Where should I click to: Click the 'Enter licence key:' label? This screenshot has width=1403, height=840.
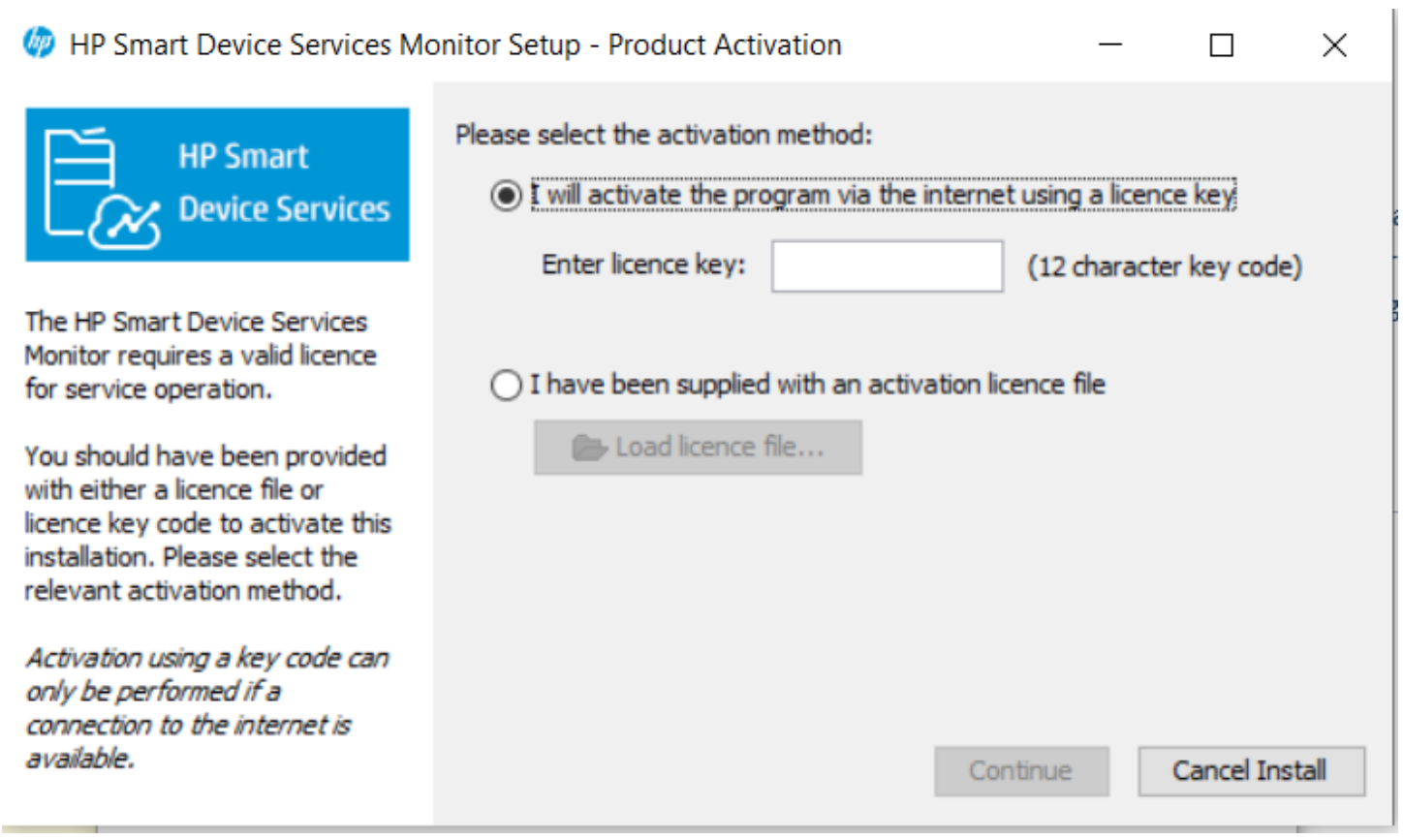(643, 264)
